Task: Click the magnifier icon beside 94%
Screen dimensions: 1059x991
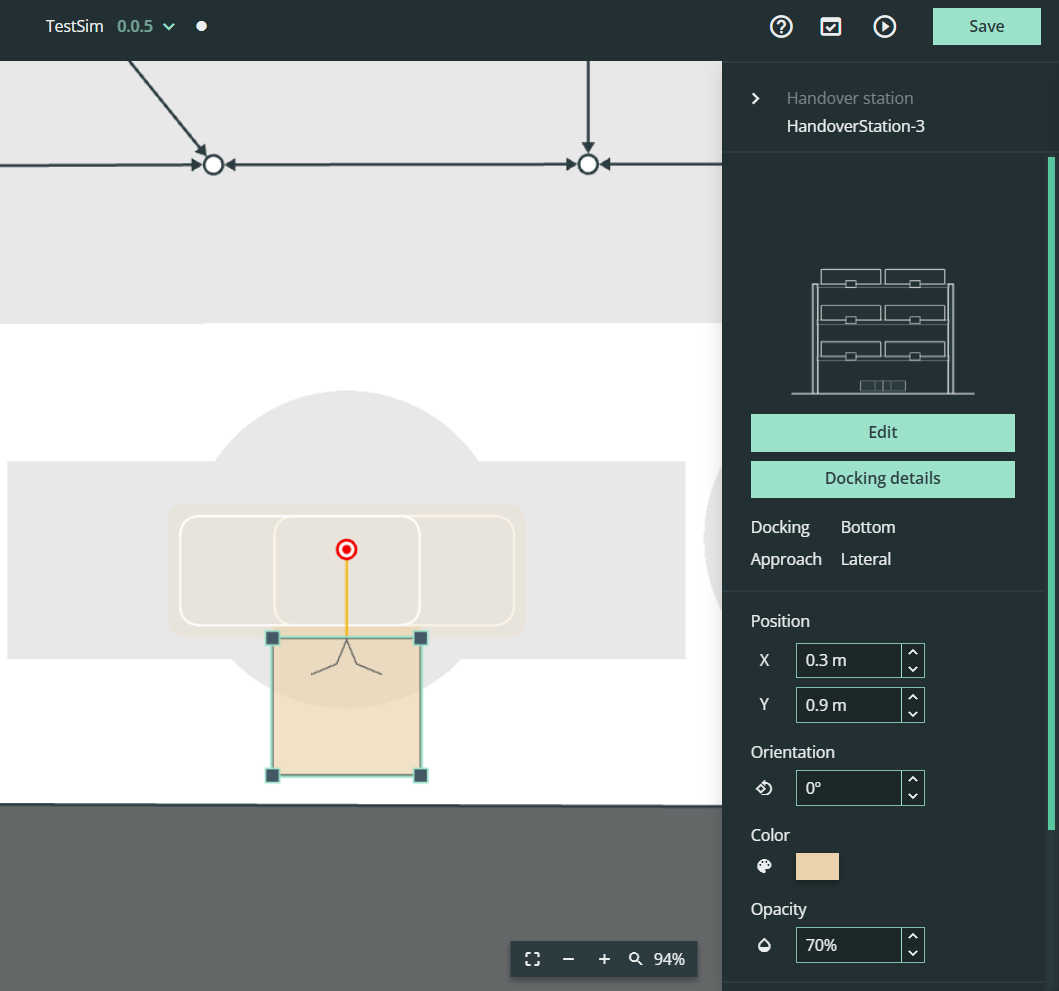Action: click(636, 959)
